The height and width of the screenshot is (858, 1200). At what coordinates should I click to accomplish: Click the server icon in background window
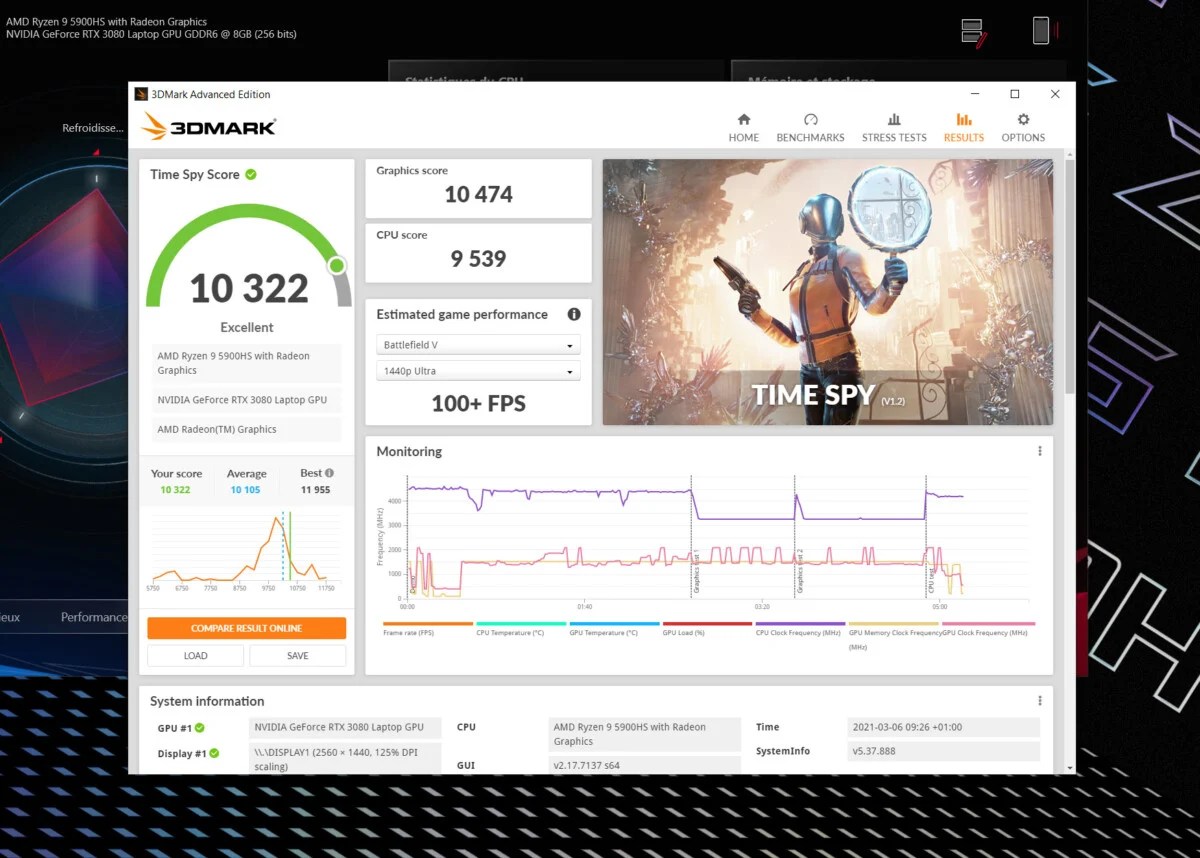[974, 31]
